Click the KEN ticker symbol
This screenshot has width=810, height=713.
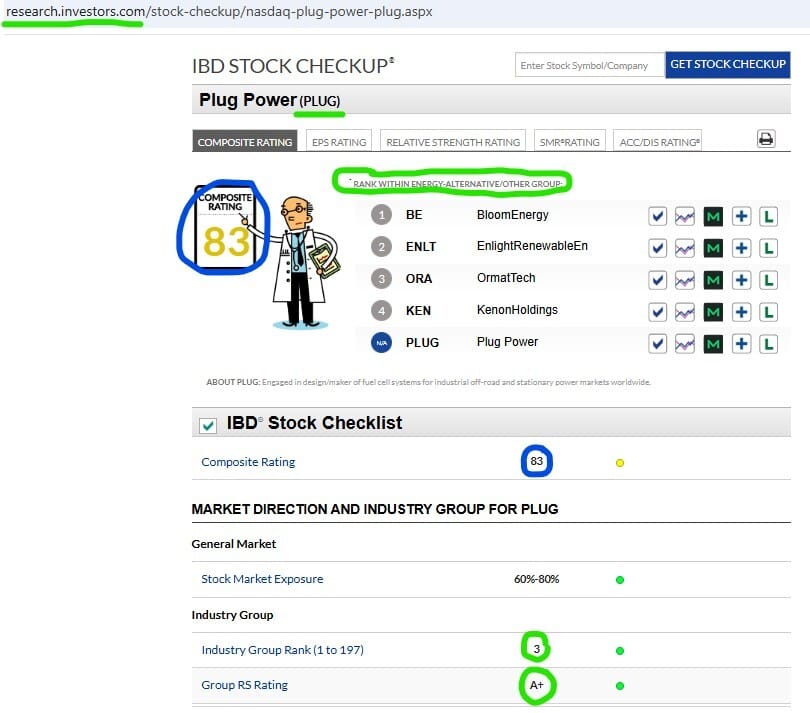click(418, 311)
